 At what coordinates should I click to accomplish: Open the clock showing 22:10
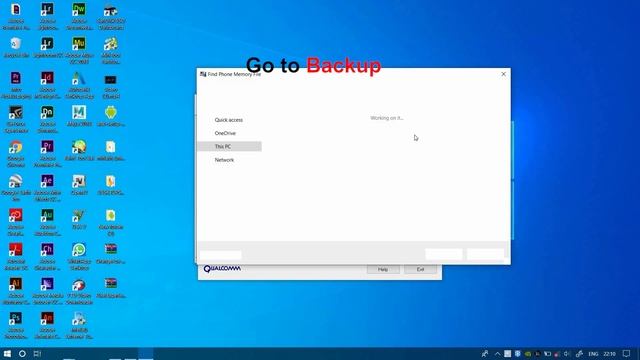pyautogui.click(x=609, y=354)
